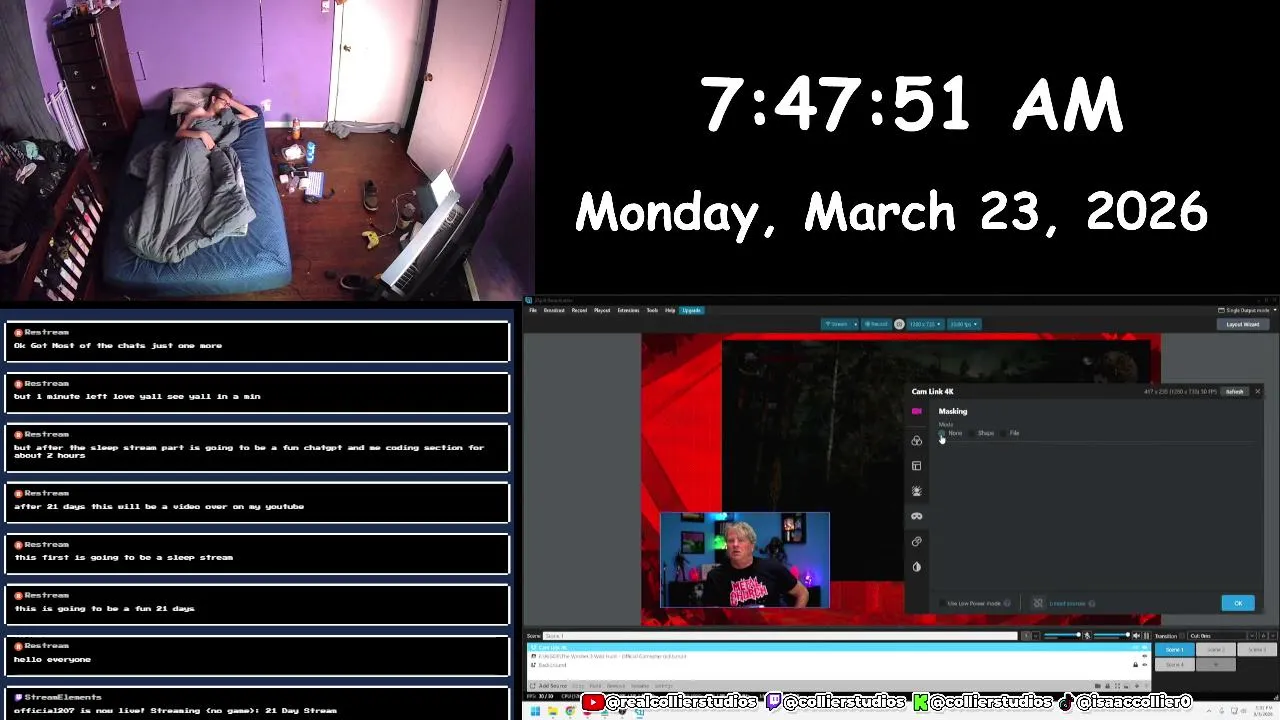
Task: Open the camera tab in Cam Link 4K dialog
Action: (917, 411)
